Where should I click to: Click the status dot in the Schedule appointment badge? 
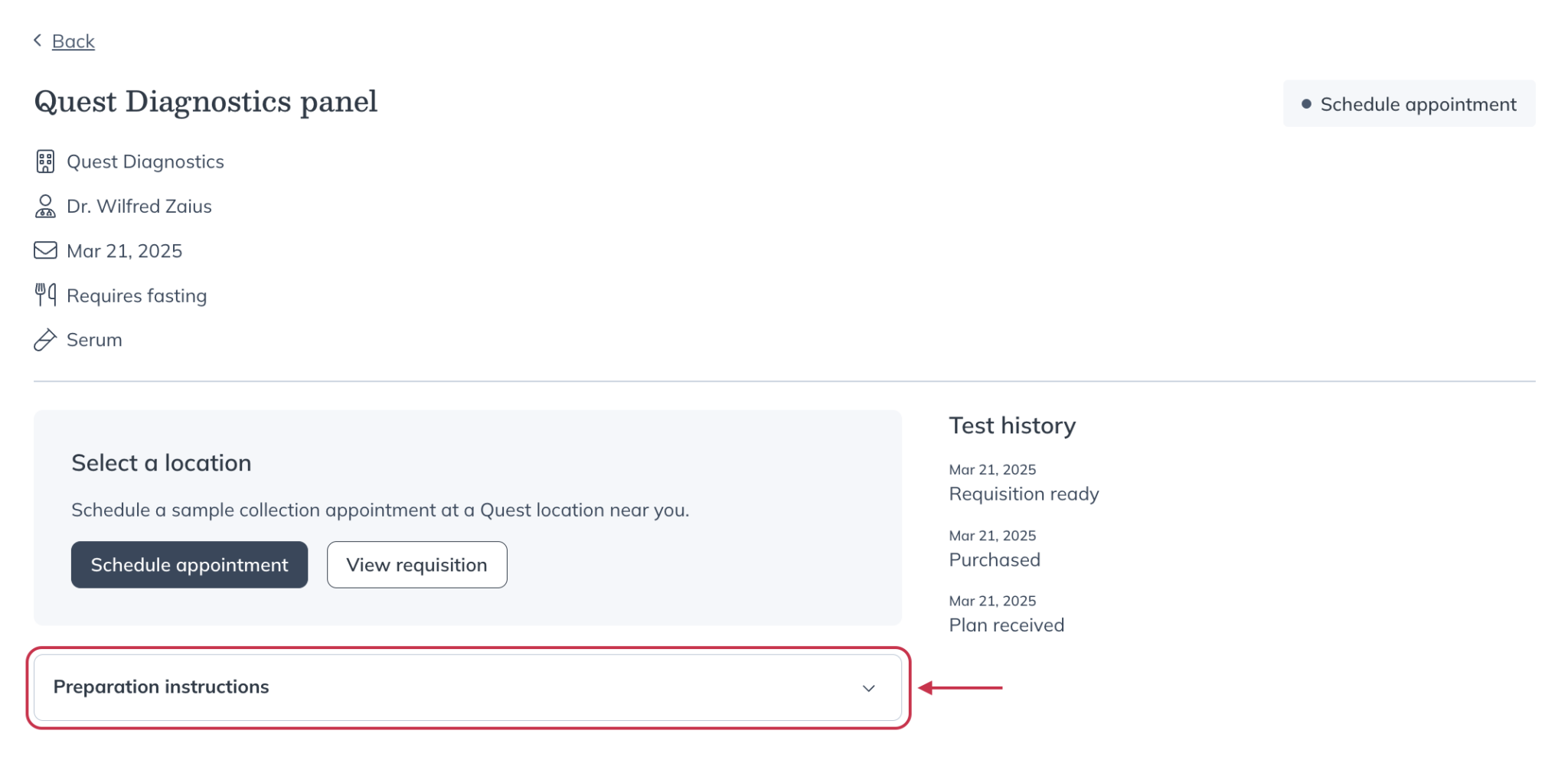tap(1306, 104)
